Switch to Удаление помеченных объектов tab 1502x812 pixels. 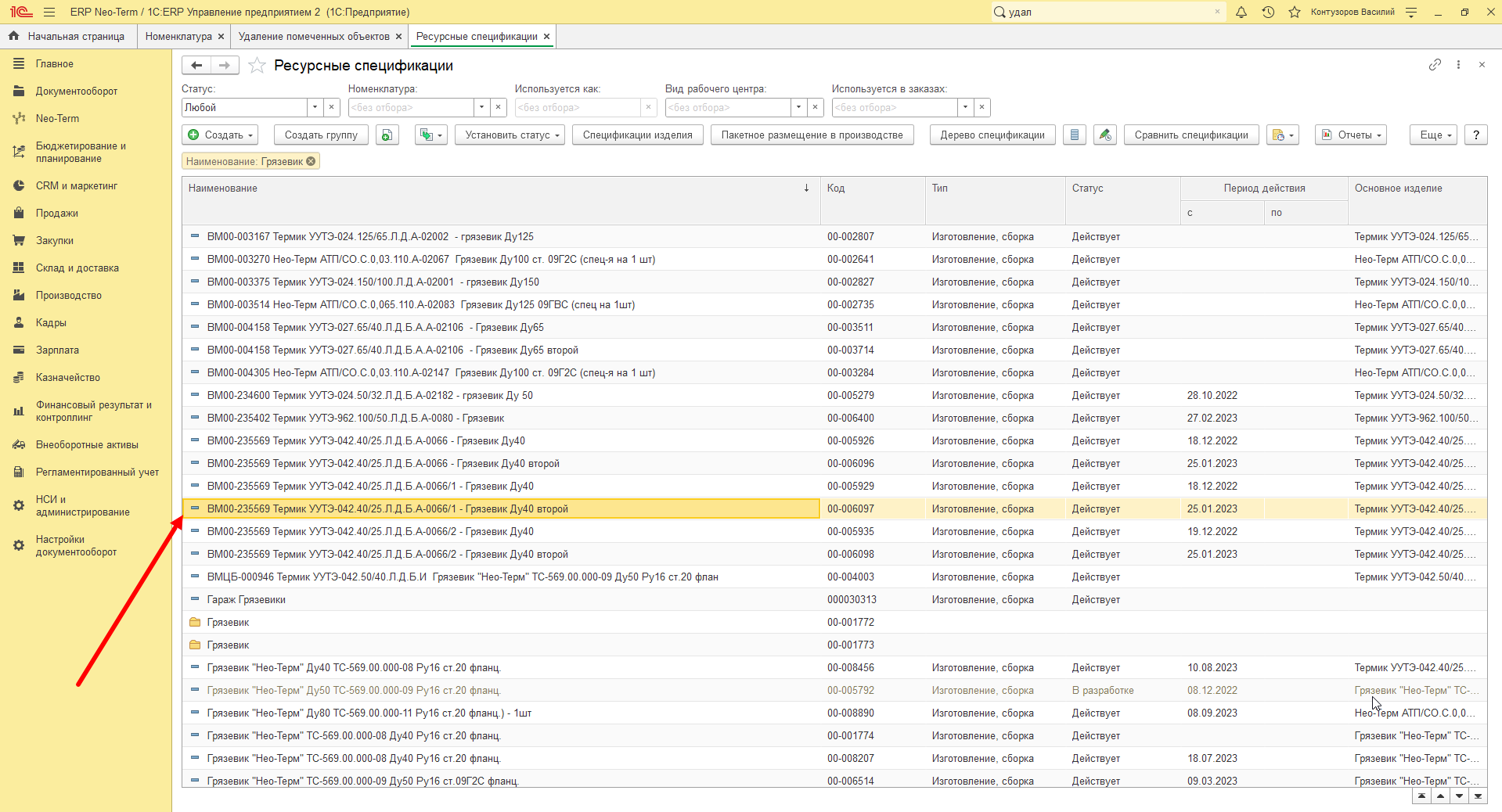(314, 36)
